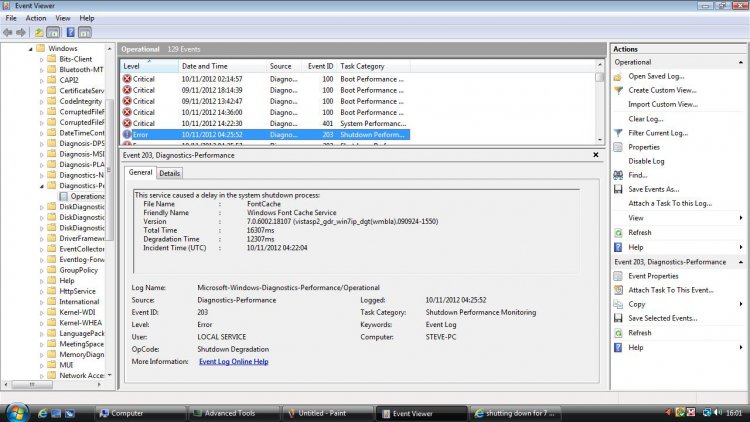Select the GroupPolicy folder
This screenshot has width=750, height=422.
tap(78, 270)
